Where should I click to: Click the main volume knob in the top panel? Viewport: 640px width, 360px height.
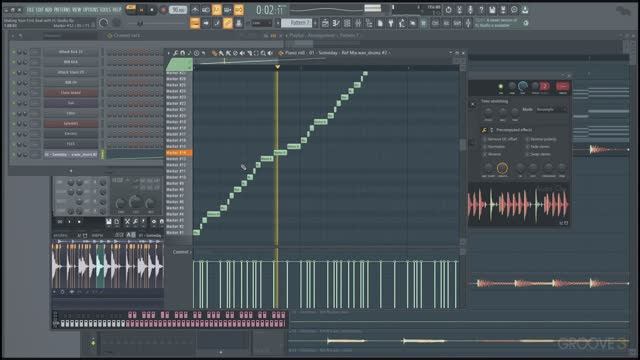click(104, 23)
